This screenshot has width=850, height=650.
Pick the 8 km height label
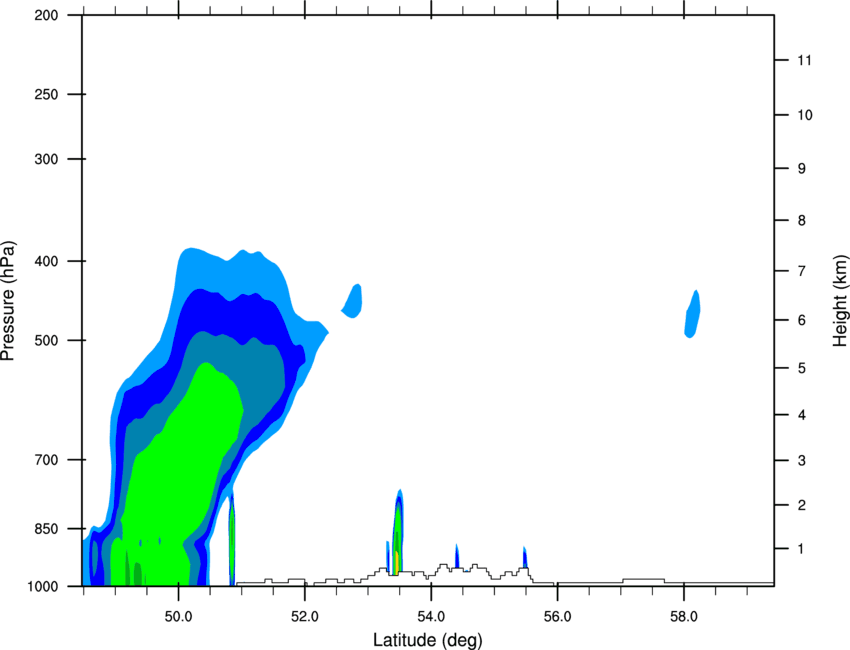(802, 221)
